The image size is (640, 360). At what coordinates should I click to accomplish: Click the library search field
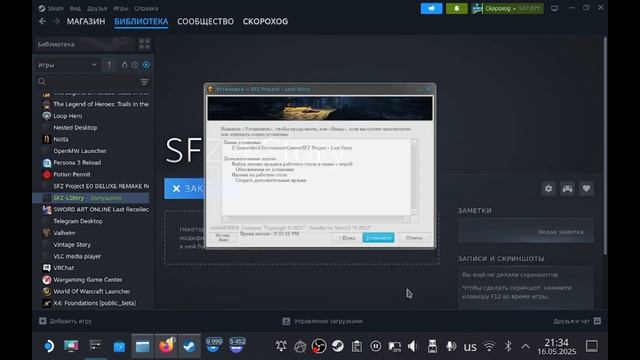(x=88, y=82)
